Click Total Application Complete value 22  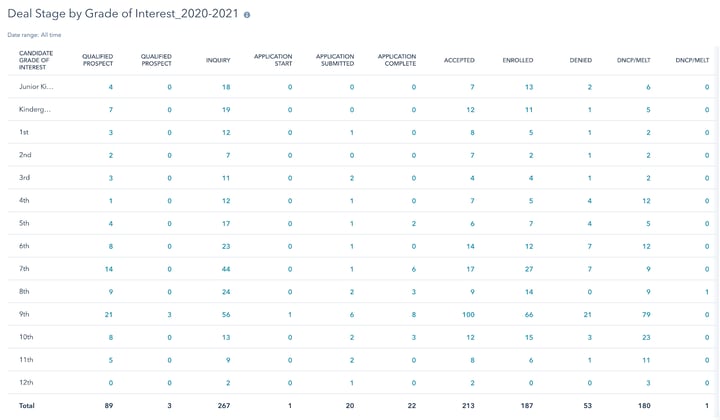click(412, 406)
